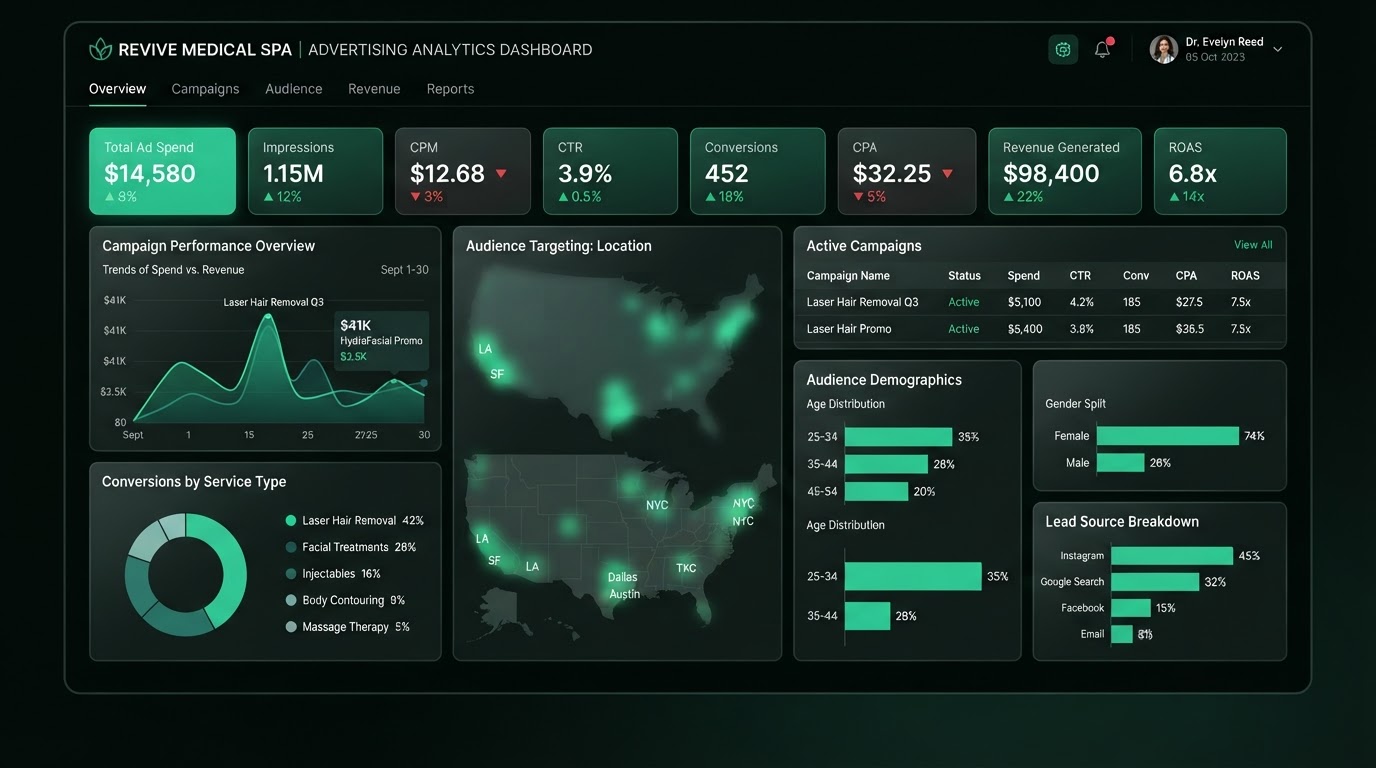1376x768 pixels.
Task: Go to the Audience tab
Action: (x=294, y=89)
